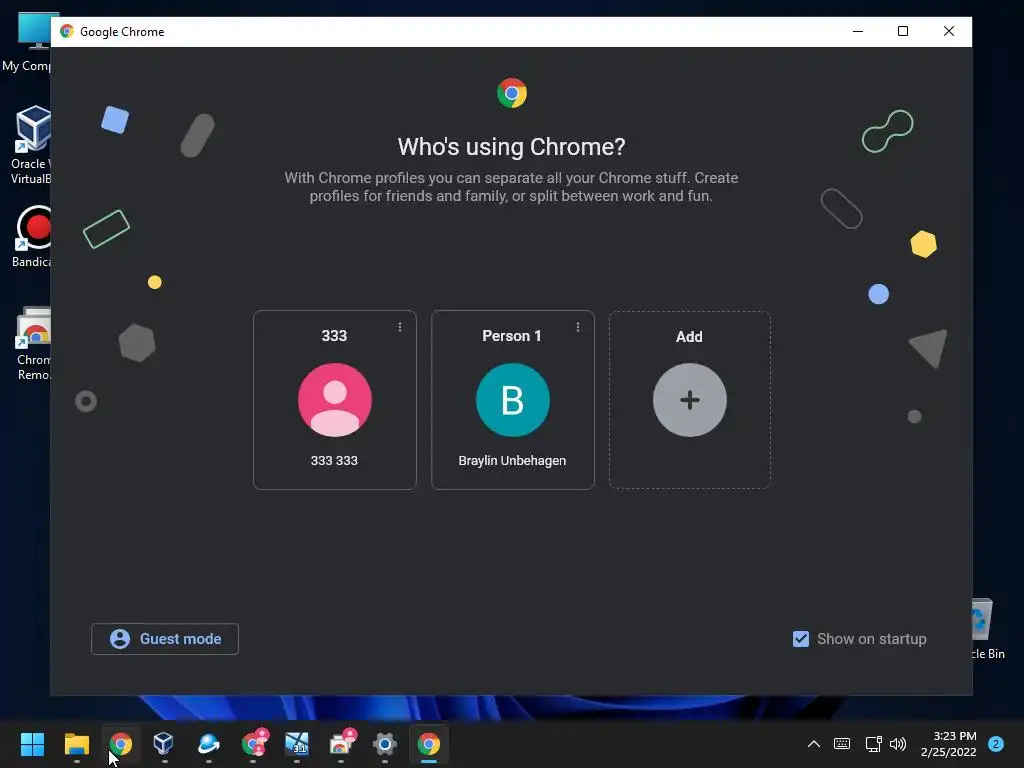This screenshot has width=1024, height=768.
Task: Select Chrome Remote Desktop desktop shortcut
Action: (x=33, y=344)
